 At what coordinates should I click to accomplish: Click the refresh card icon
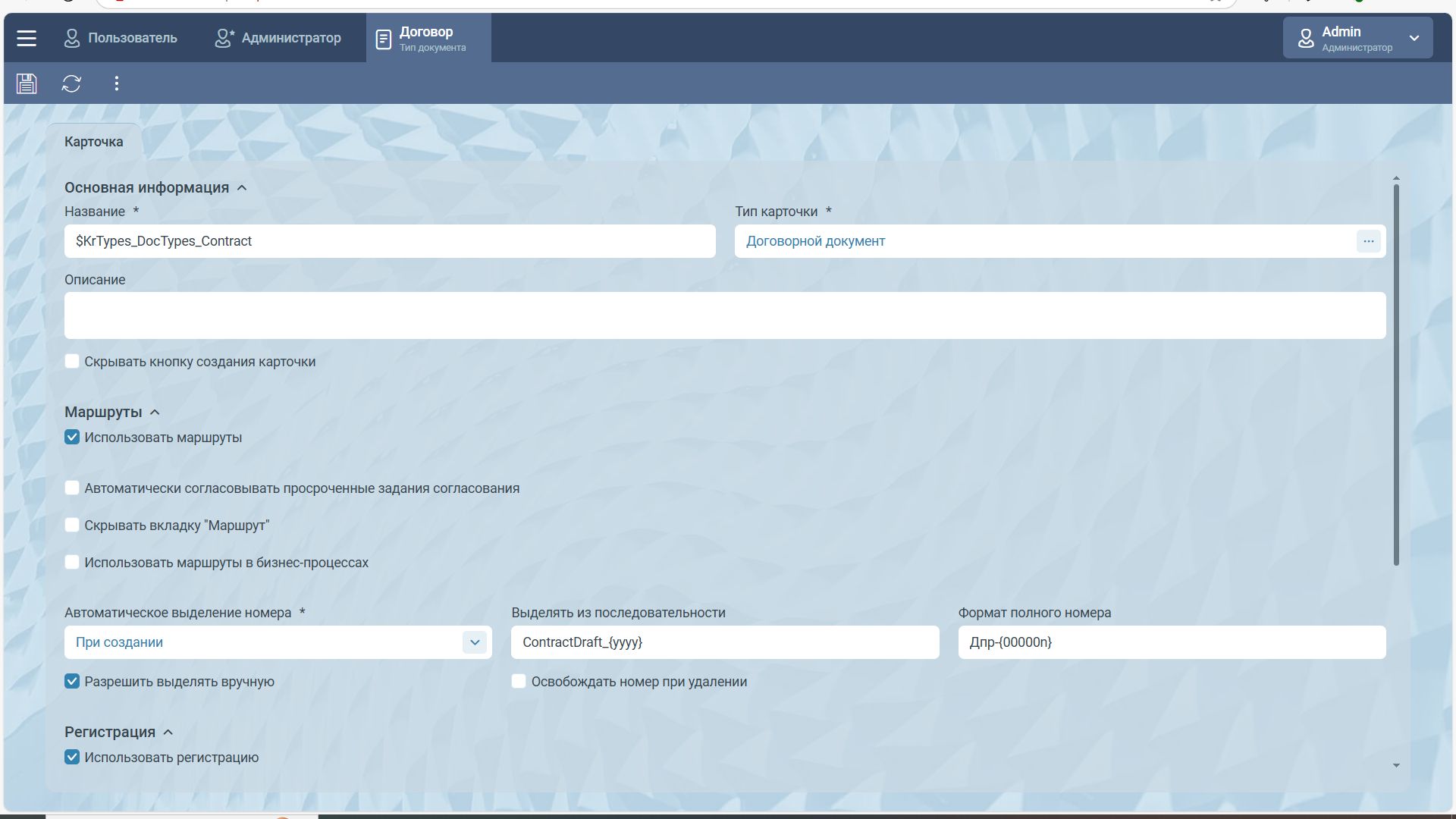pyautogui.click(x=71, y=83)
